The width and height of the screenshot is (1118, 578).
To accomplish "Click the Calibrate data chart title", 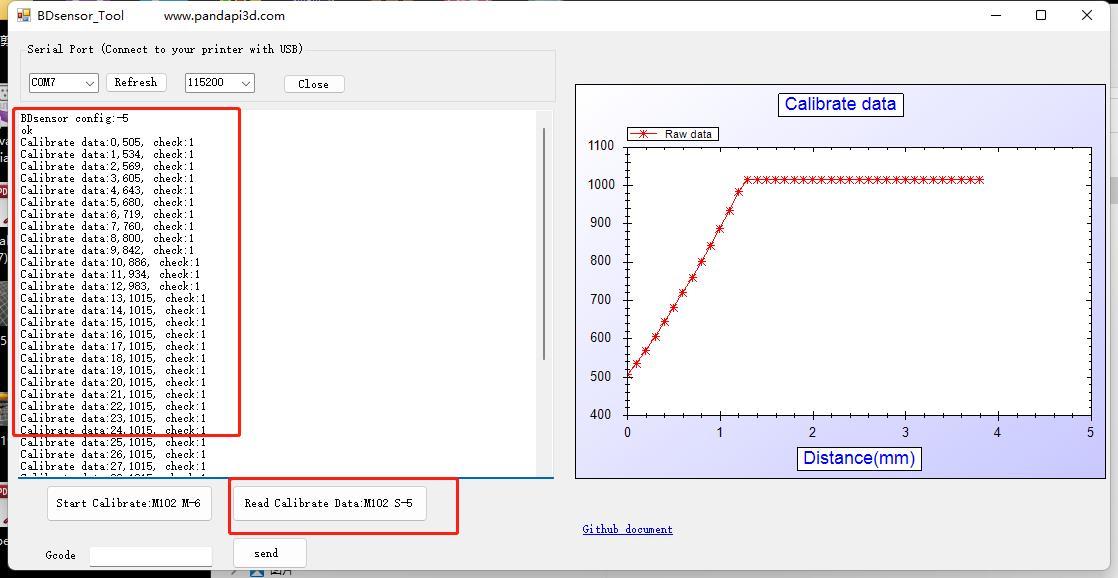I will (840, 104).
